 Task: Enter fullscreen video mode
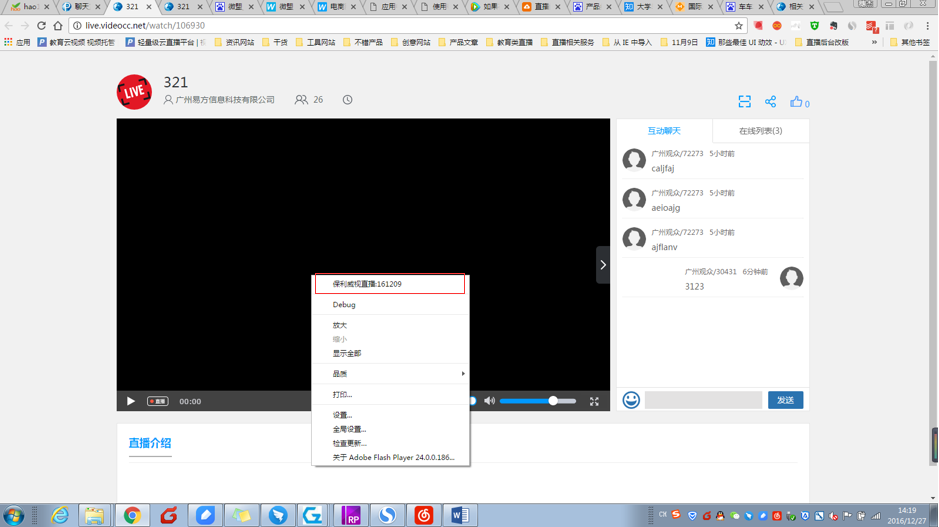pos(594,401)
